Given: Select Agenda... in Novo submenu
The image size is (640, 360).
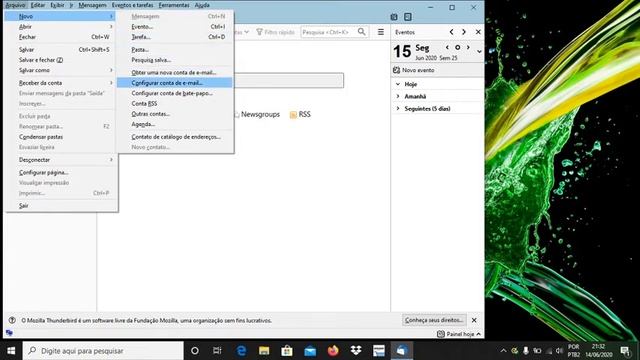Looking at the screenshot, I should pos(175,124).
